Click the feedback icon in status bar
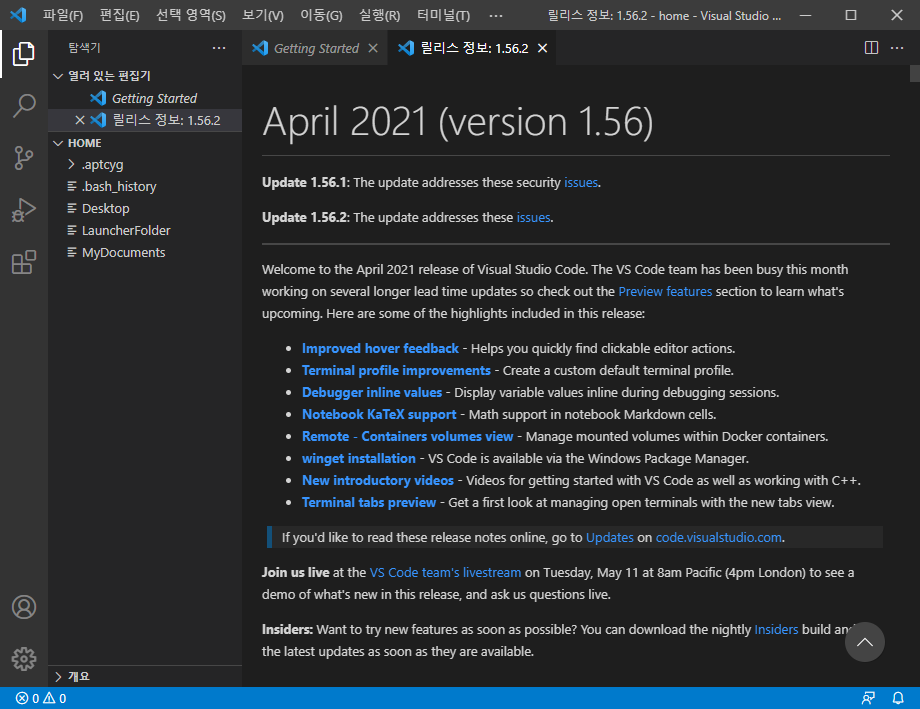Viewport: 920px width, 709px height. tap(868, 698)
